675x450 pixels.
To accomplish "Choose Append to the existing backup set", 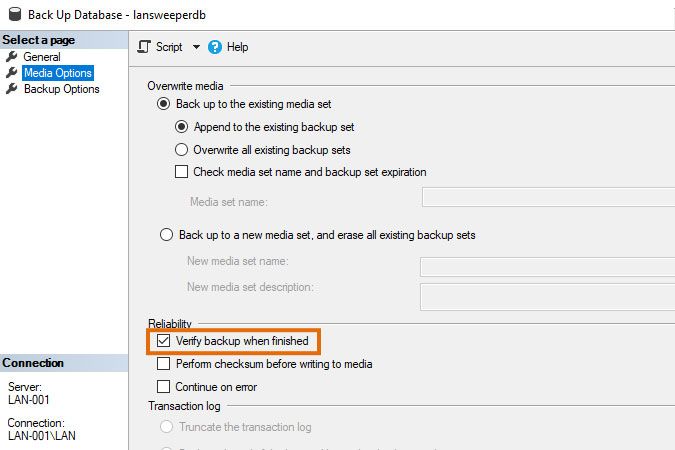I will 182,127.
